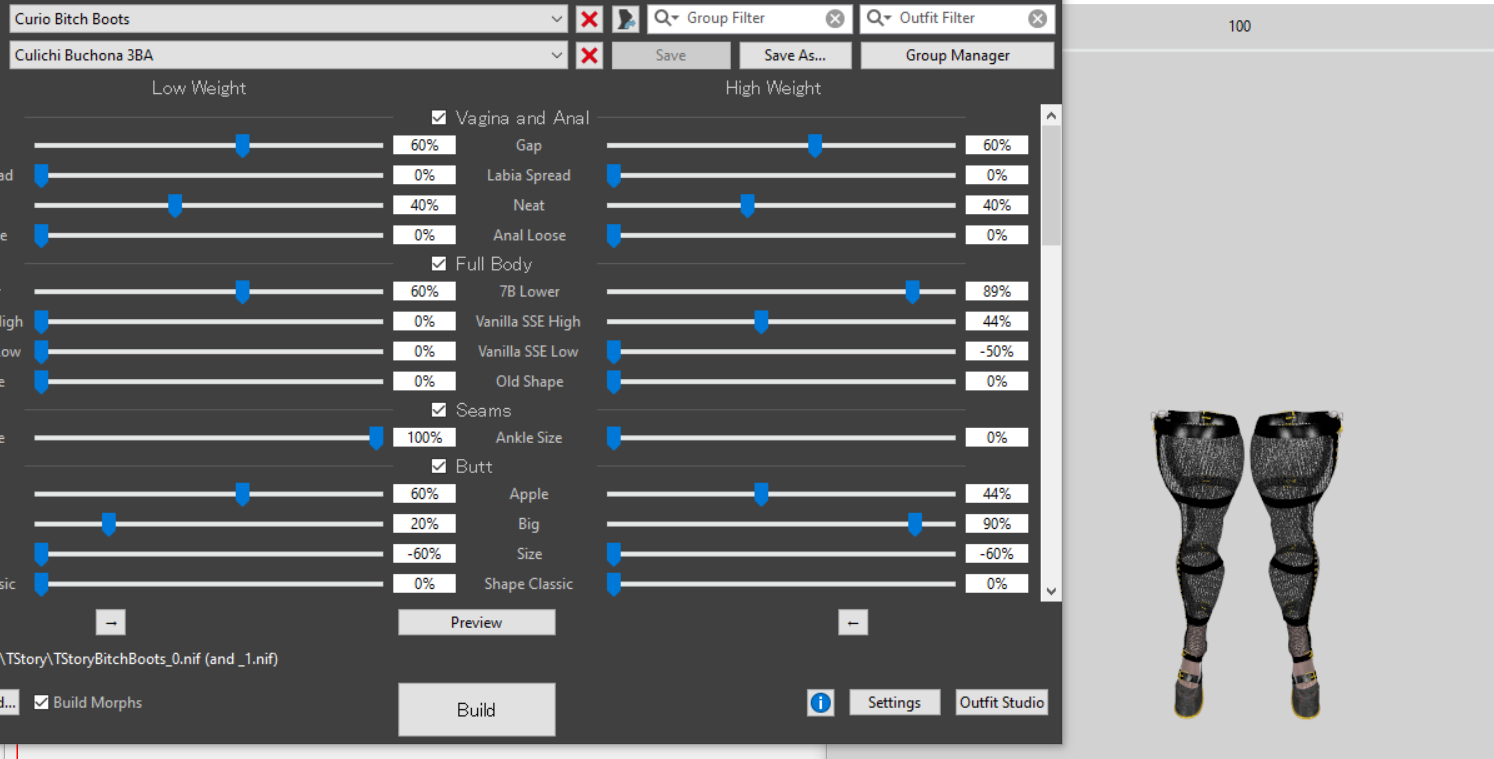This screenshot has width=1494, height=759.
Task: Clear the Group Filter field
Action: click(834, 18)
